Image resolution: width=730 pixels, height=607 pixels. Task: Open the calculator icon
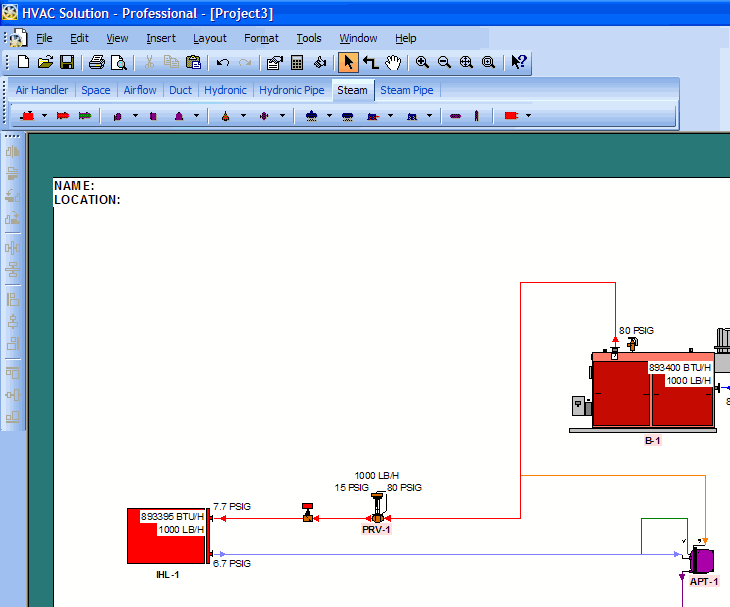[297, 62]
